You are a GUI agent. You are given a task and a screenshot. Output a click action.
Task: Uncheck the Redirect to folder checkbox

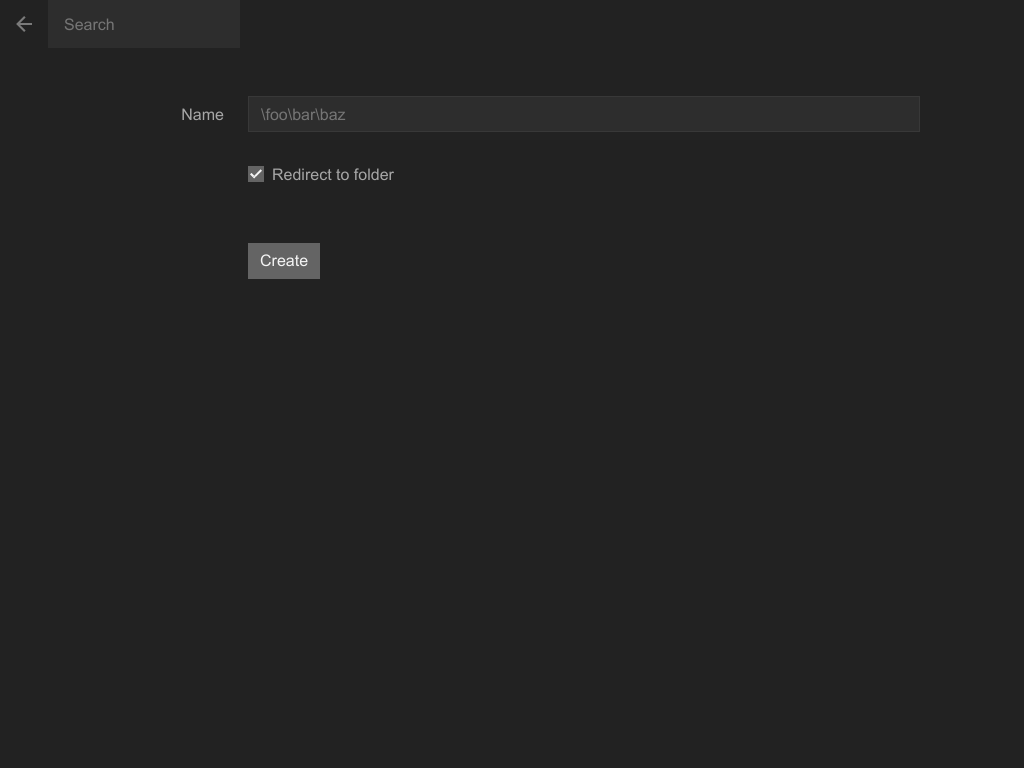click(256, 174)
